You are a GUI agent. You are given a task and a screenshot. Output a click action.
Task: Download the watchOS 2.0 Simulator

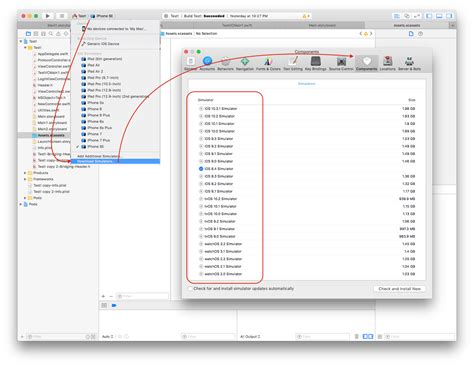pos(201,274)
